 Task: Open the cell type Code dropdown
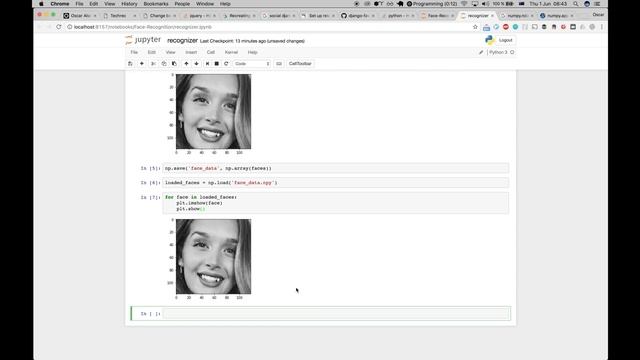click(252, 64)
